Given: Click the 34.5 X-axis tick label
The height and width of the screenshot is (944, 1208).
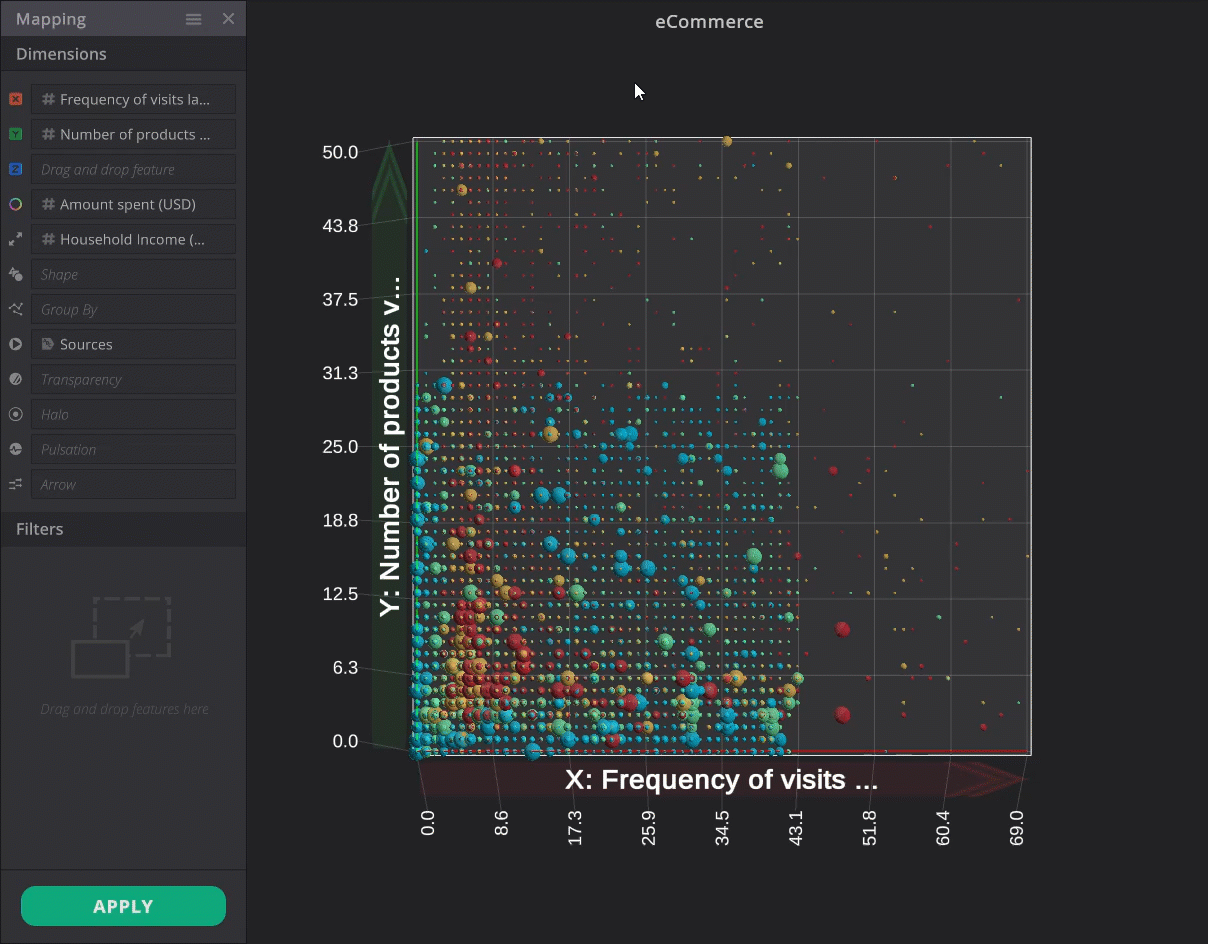Looking at the screenshot, I should coord(722,828).
